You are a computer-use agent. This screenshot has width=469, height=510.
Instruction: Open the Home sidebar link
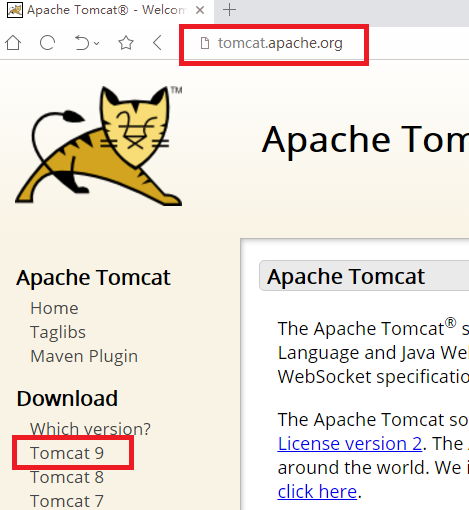pos(54,308)
